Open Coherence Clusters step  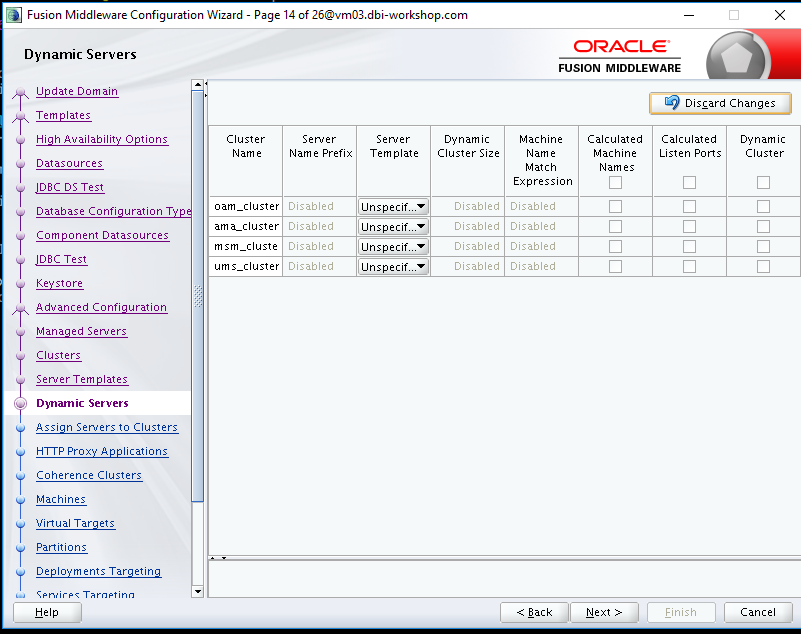[x=89, y=475]
